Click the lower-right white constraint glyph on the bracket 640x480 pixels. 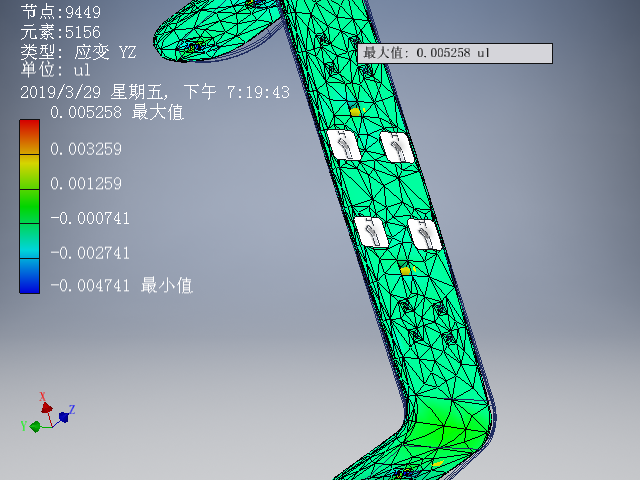[424, 234]
